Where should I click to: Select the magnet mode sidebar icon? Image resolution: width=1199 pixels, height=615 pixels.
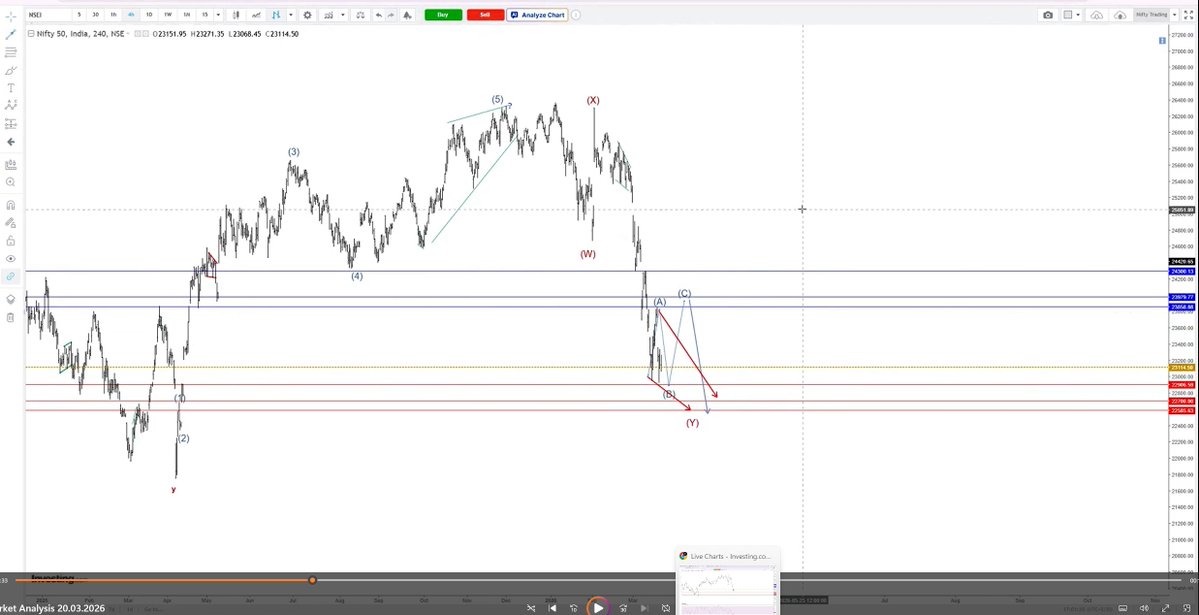tap(11, 205)
